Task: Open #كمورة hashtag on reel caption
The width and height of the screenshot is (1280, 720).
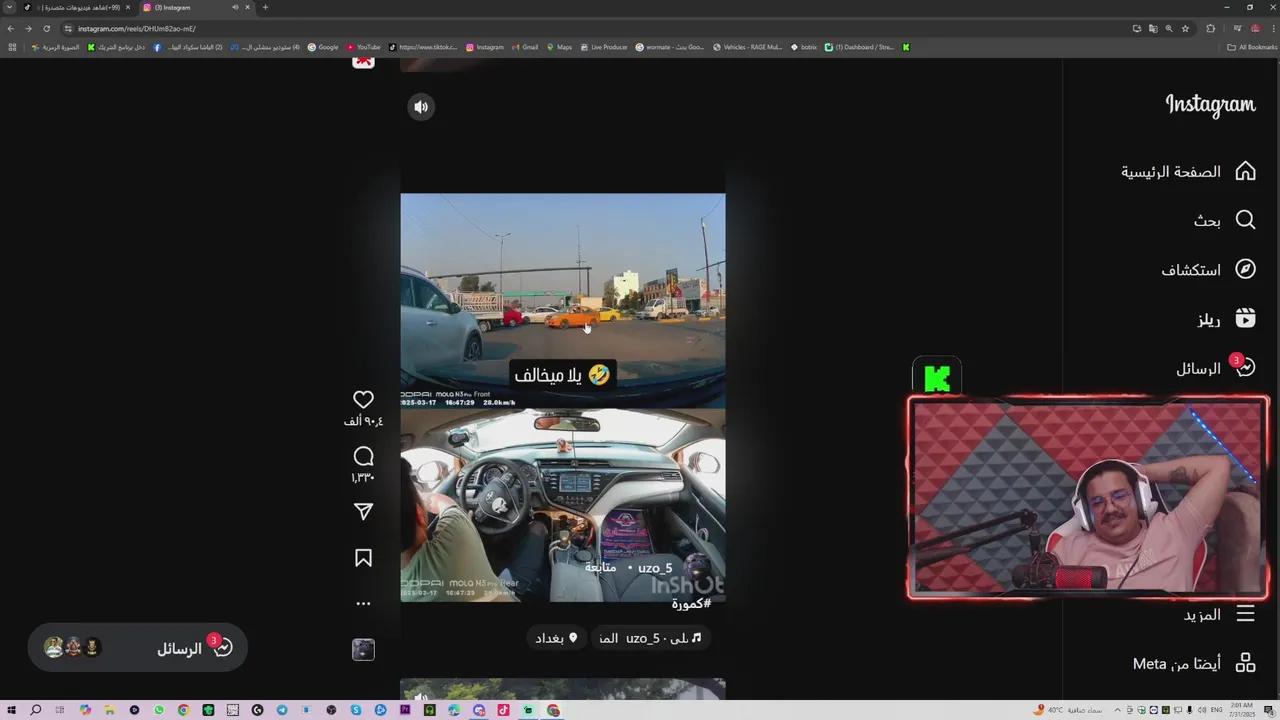Action: tap(691, 604)
